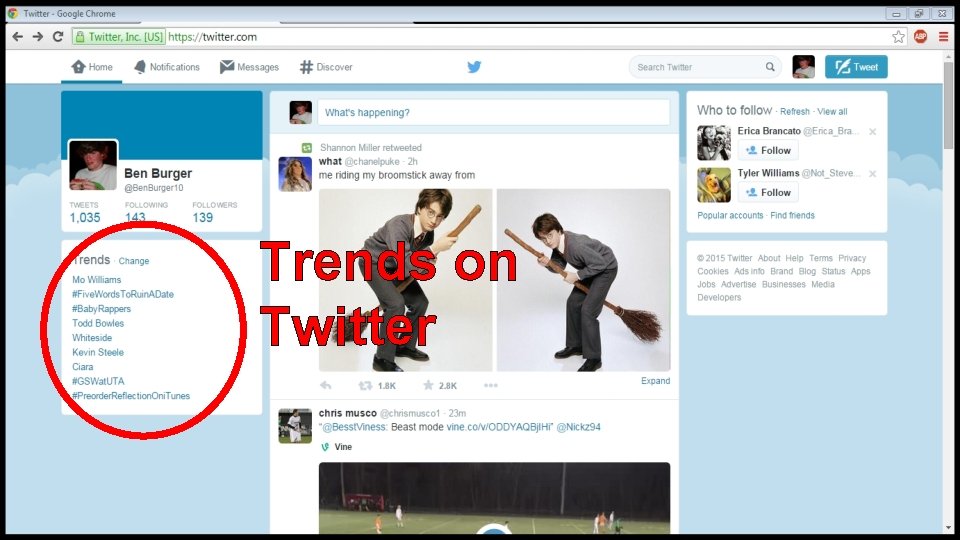The width and height of the screenshot is (960, 540).
Task: Go forward with the browser forward arrow
Action: coord(38,37)
